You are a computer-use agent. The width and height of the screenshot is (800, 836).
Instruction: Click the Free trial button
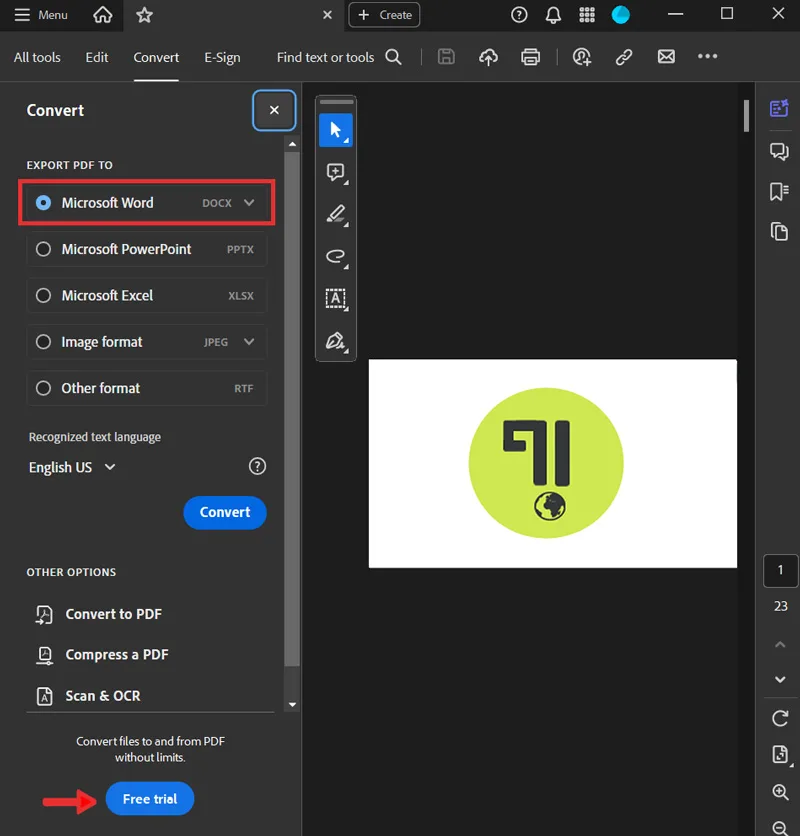click(150, 798)
